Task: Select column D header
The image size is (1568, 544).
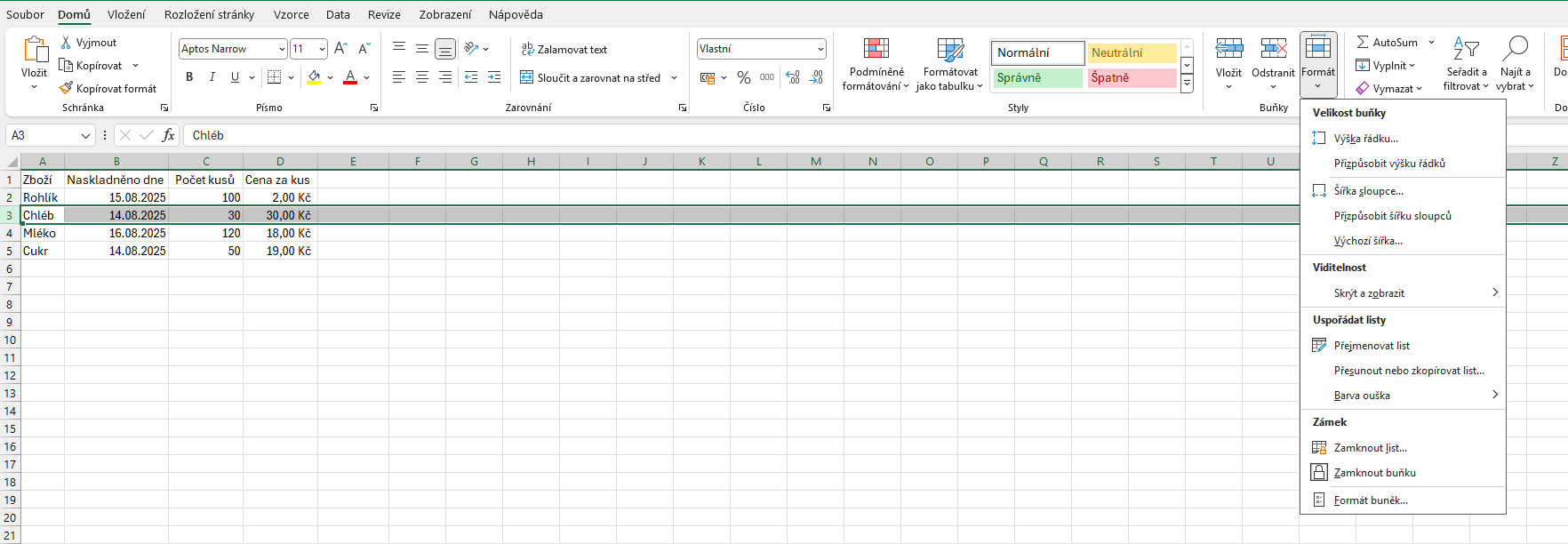Action: pyautogui.click(x=280, y=161)
